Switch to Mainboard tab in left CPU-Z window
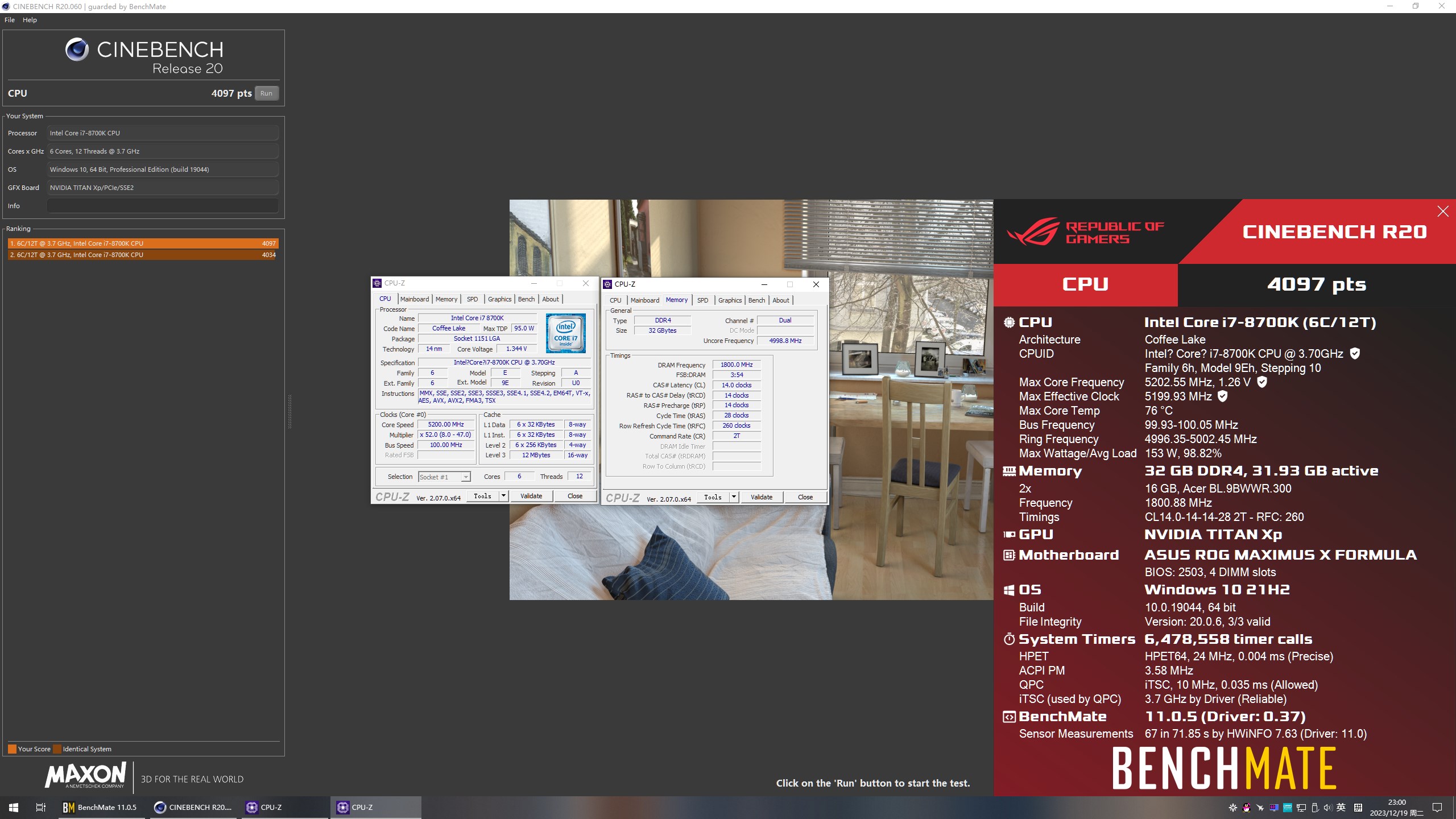 (415, 299)
